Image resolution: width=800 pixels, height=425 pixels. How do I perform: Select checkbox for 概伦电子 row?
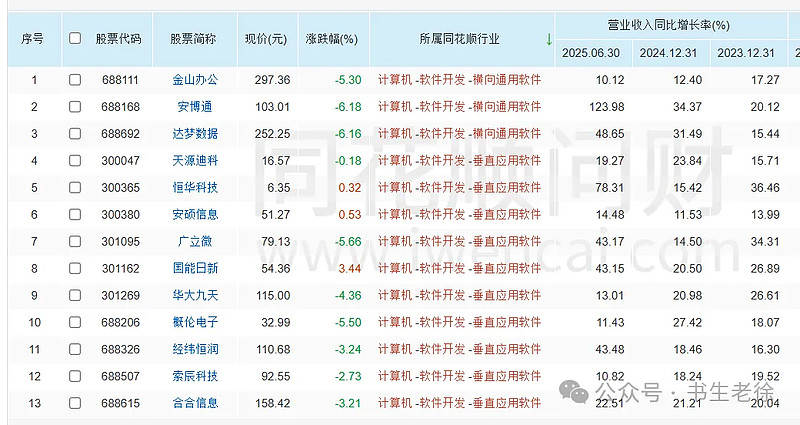pos(75,322)
